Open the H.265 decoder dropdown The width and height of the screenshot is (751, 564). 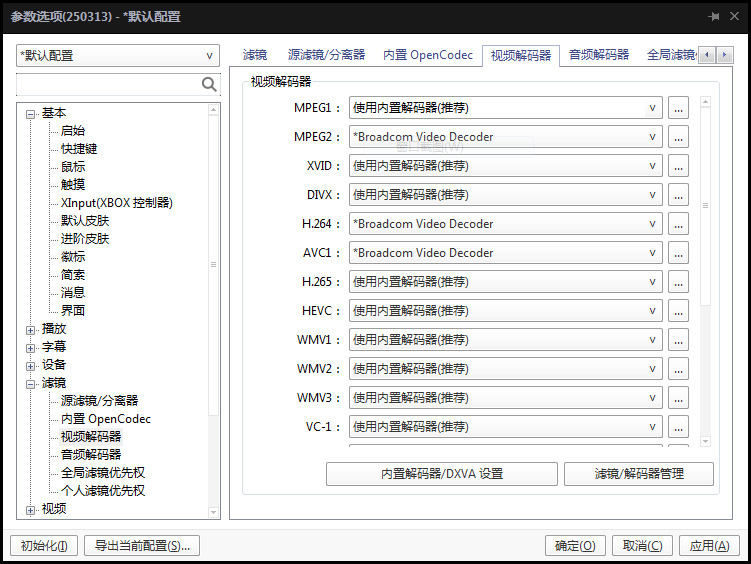pos(505,282)
